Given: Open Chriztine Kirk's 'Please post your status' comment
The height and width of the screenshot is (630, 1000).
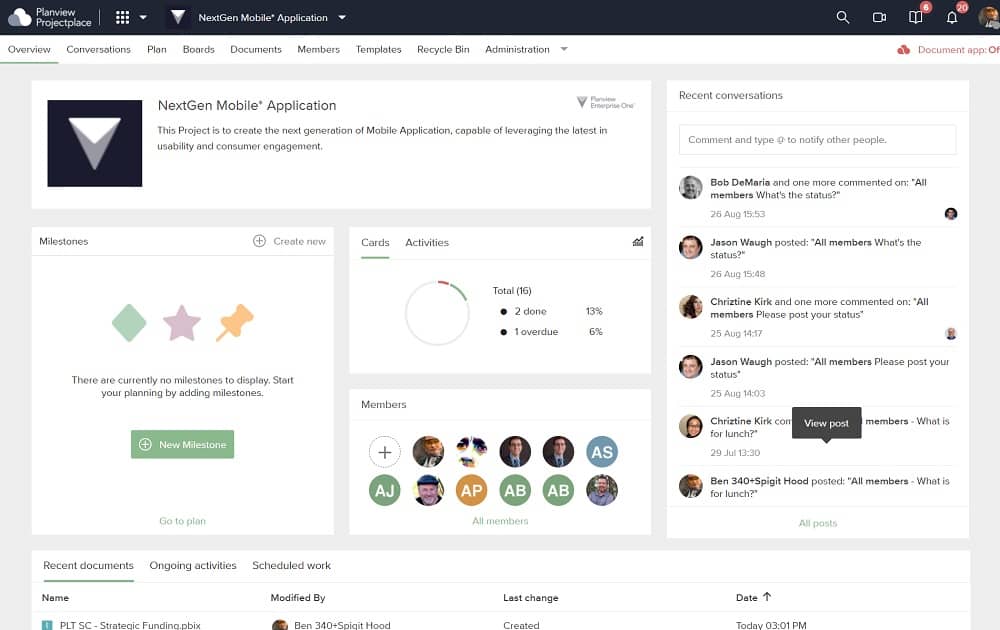Looking at the screenshot, I should coord(820,308).
